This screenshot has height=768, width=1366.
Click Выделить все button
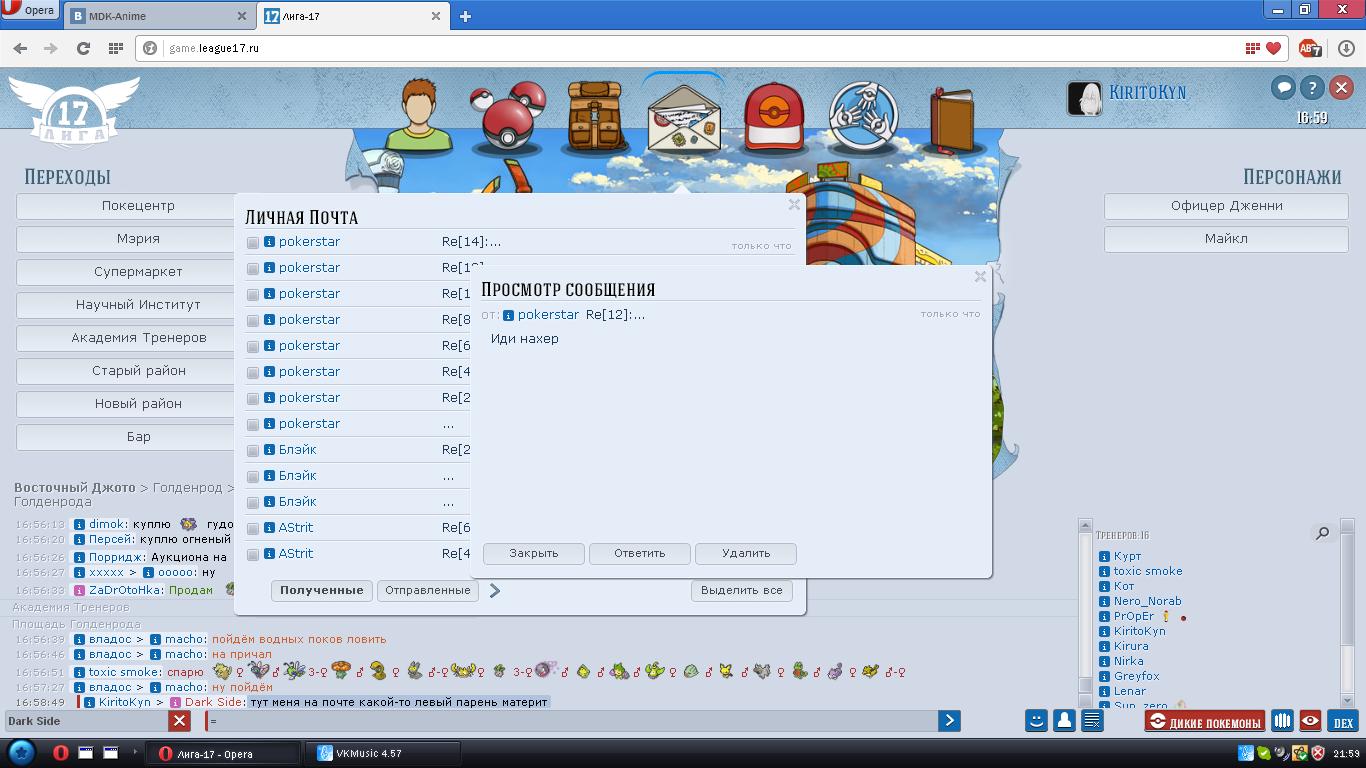point(742,591)
